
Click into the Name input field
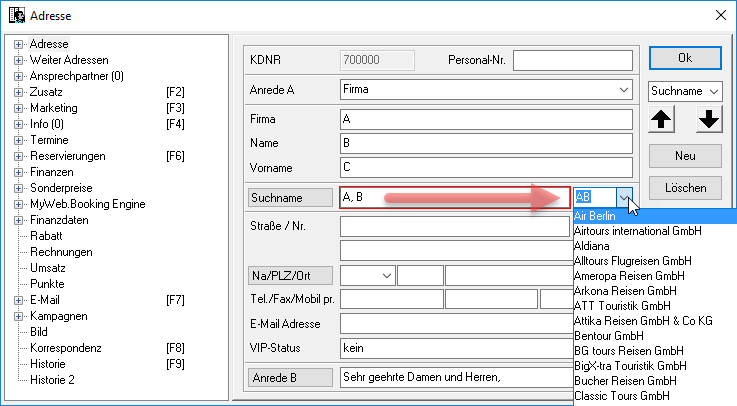[x=486, y=143]
